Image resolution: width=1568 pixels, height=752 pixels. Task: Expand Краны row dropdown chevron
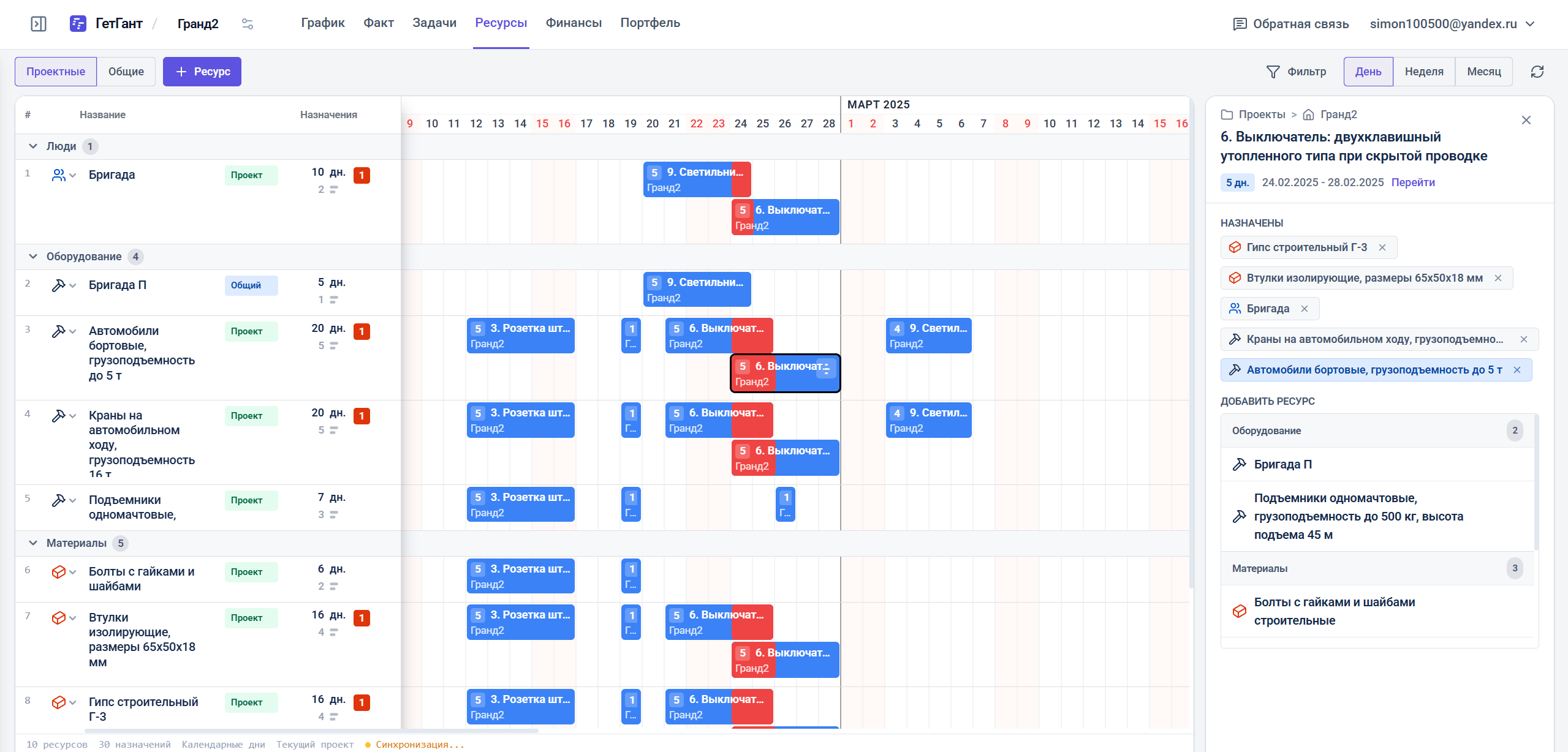pyautogui.click(x=73, y=416)
